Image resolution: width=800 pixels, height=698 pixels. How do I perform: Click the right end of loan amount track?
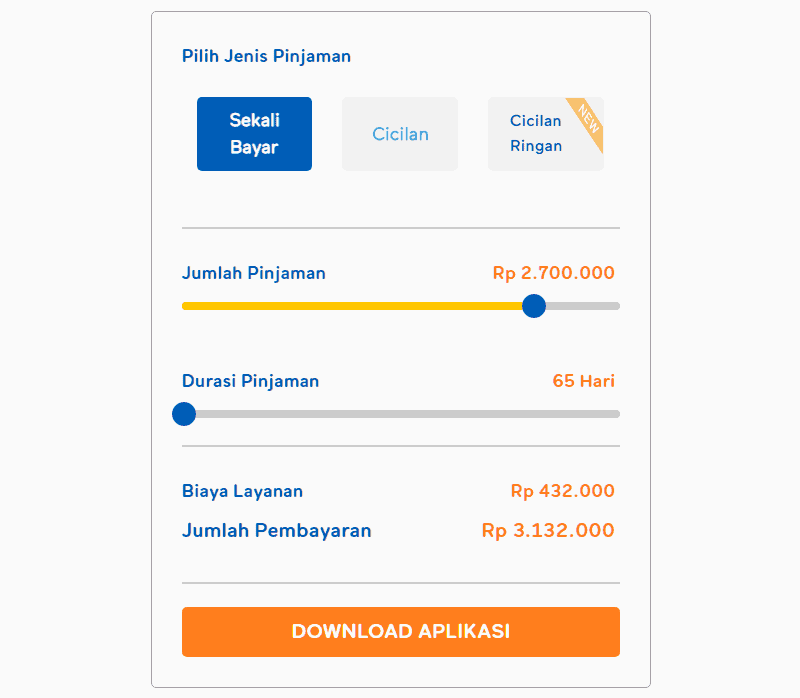614,306
